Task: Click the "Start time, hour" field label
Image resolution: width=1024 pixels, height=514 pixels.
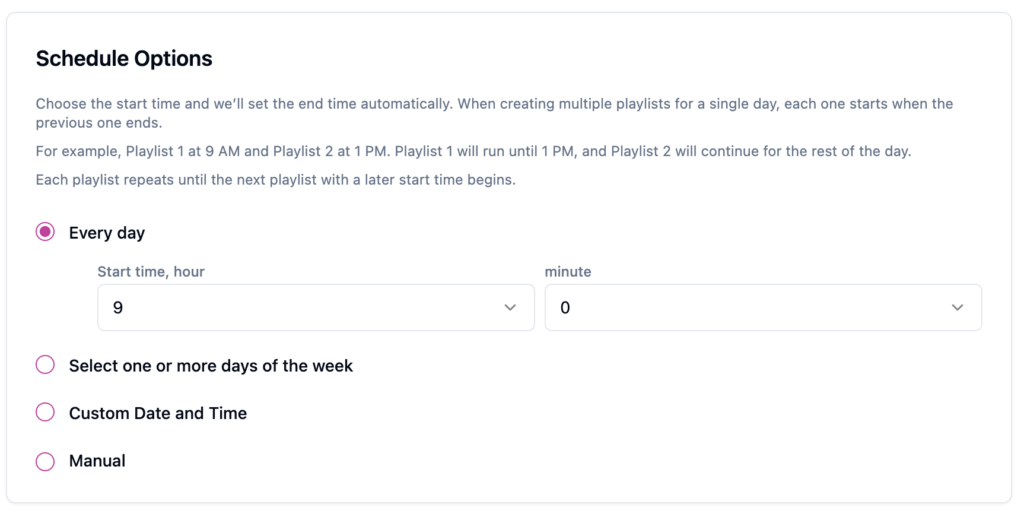Action: coord(151,271)
